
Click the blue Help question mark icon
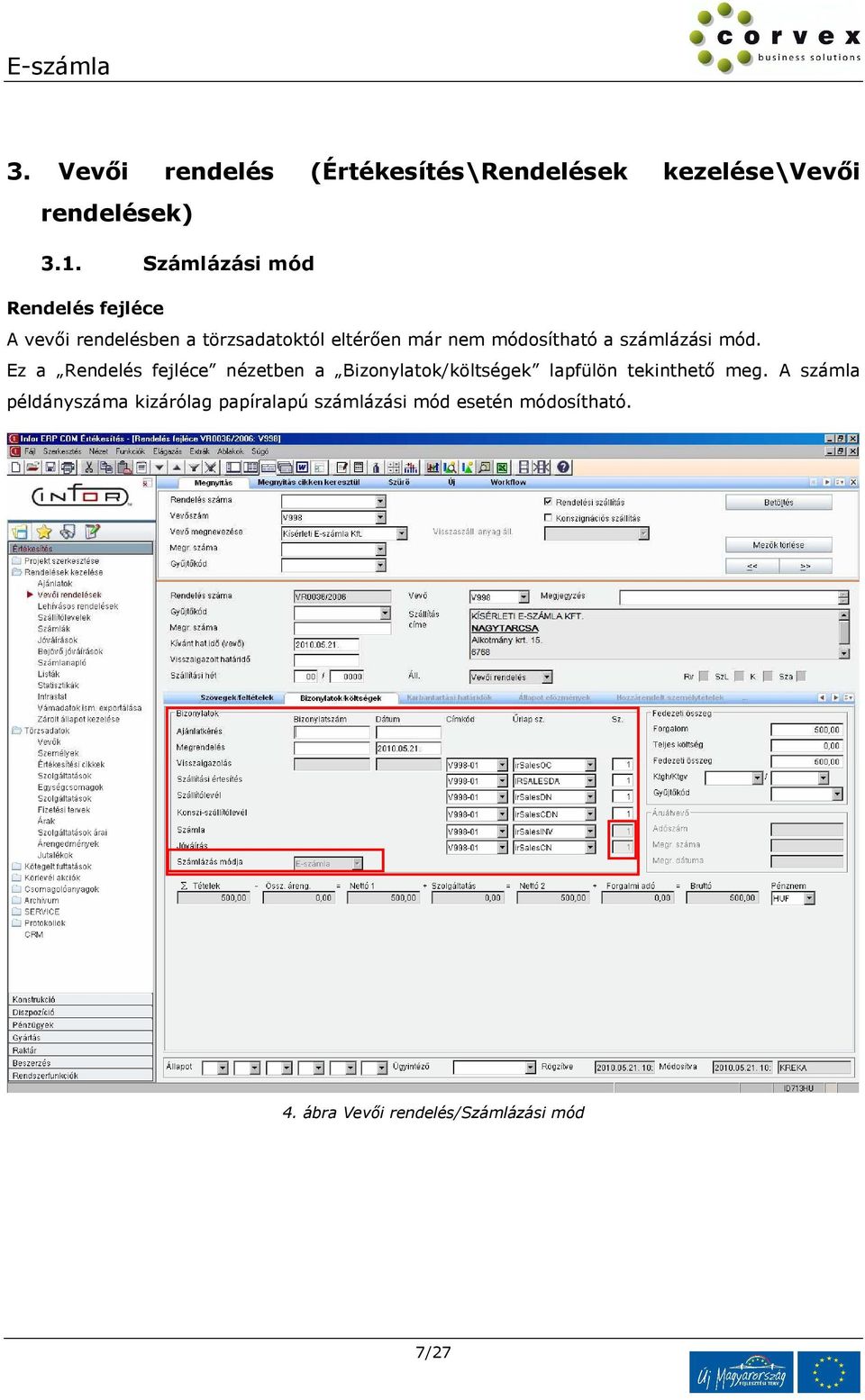pos(564,468)
